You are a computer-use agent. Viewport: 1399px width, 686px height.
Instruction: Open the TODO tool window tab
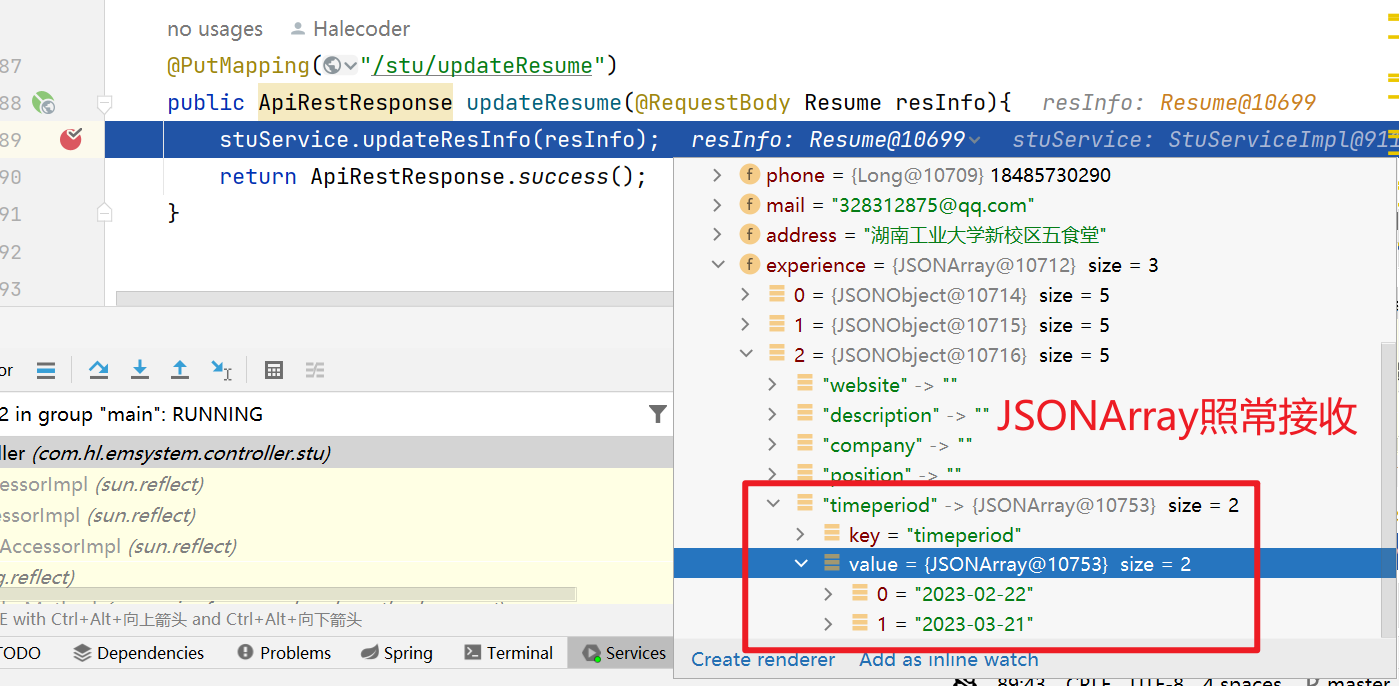[22, 653]
